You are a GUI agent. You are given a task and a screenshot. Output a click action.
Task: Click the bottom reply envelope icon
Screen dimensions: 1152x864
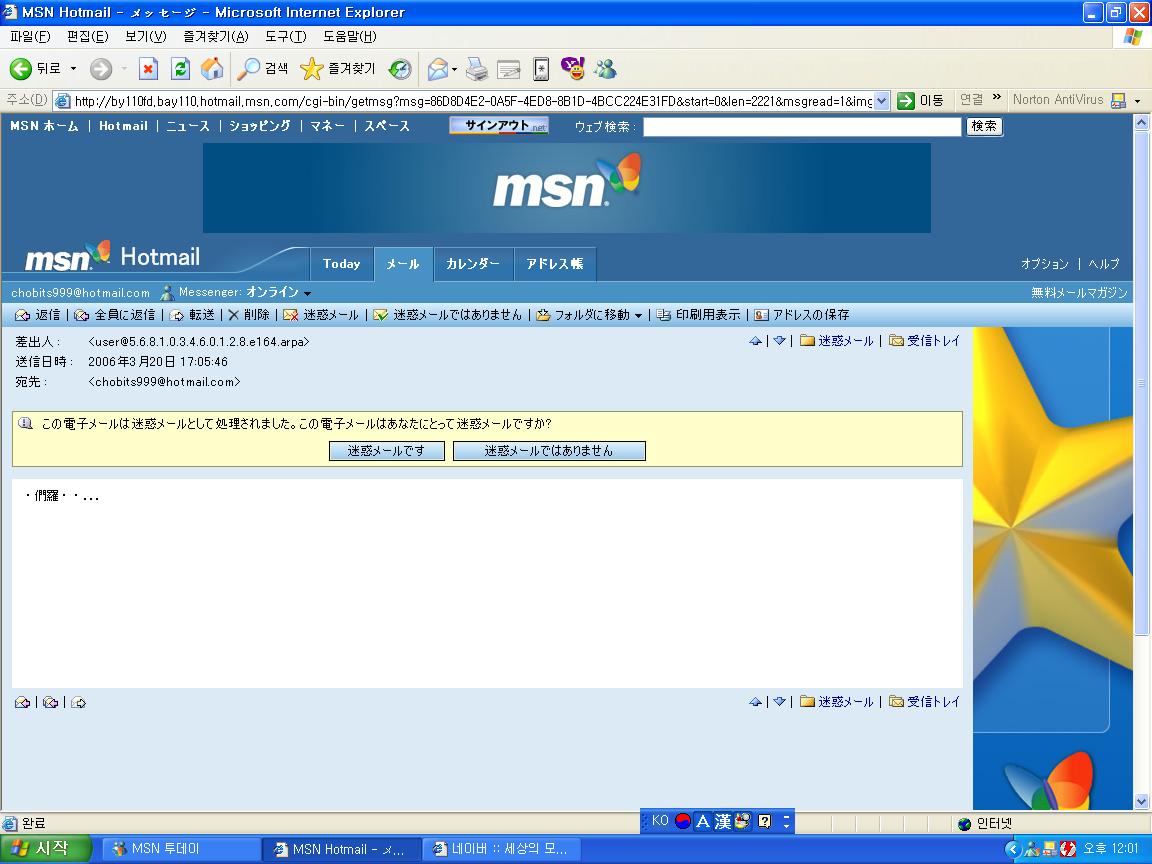23,702
